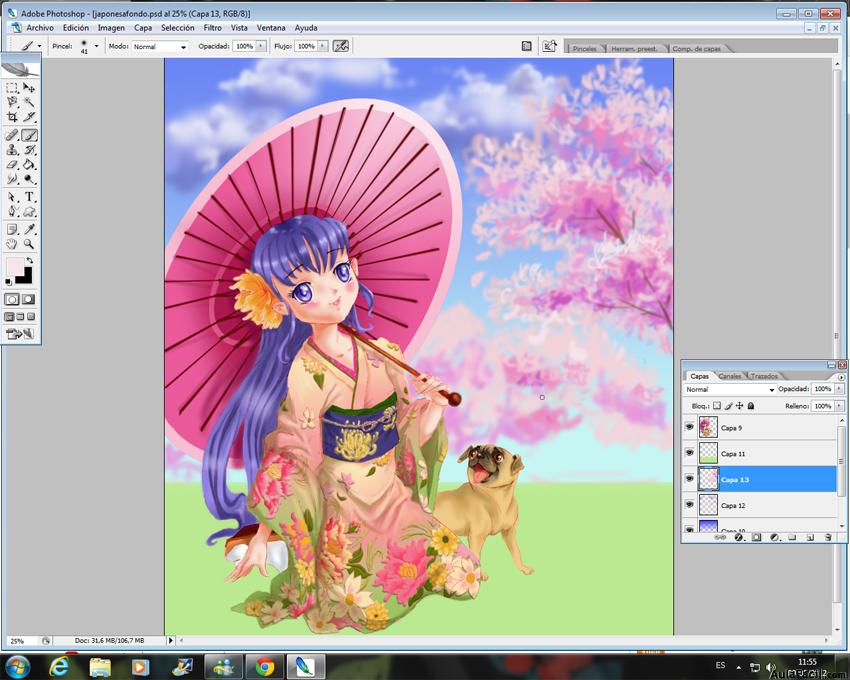Switch to the Trazados tab
850x680 pixels.
[764, 376]
